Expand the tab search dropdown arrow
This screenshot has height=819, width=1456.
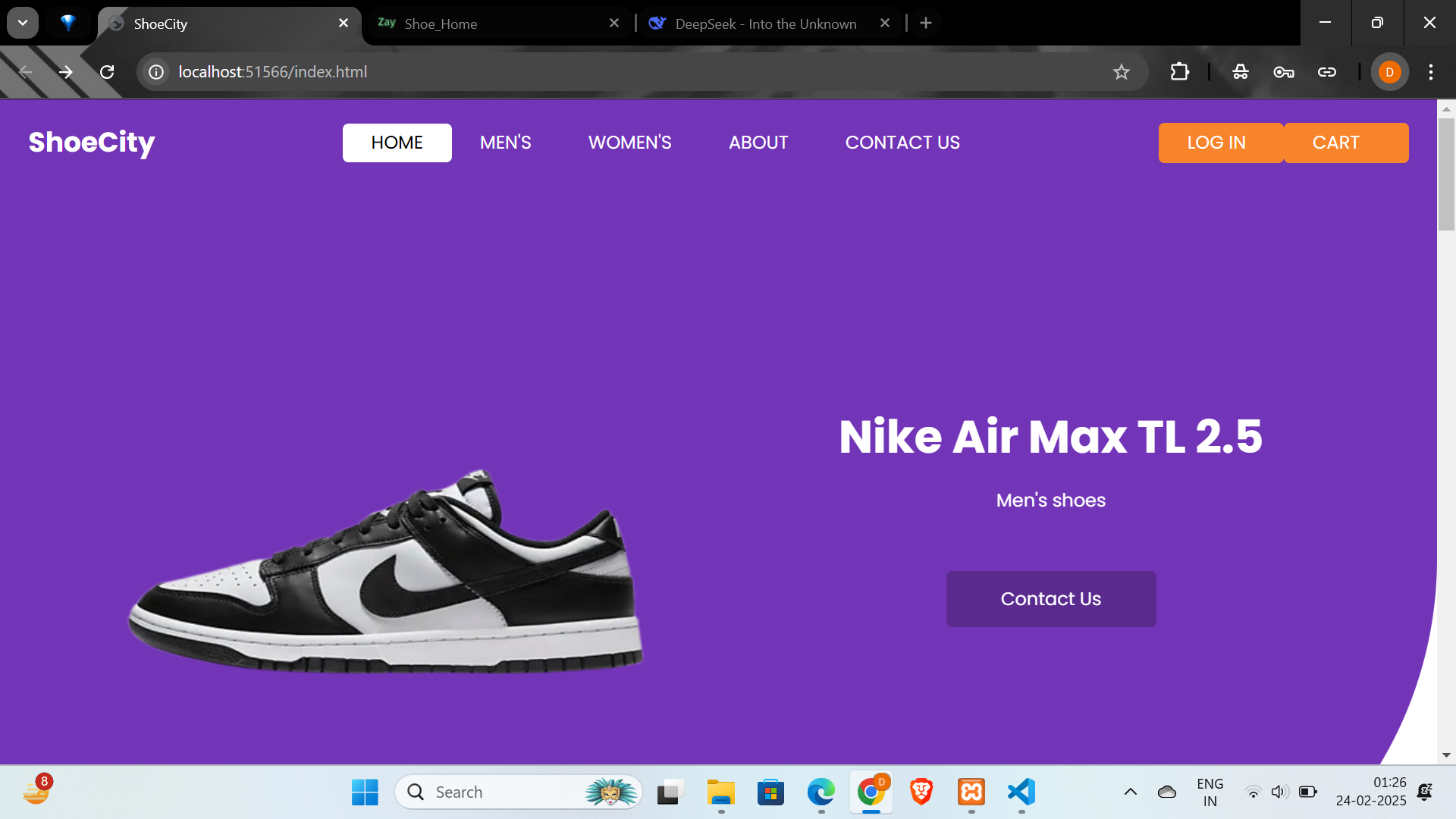23,23
